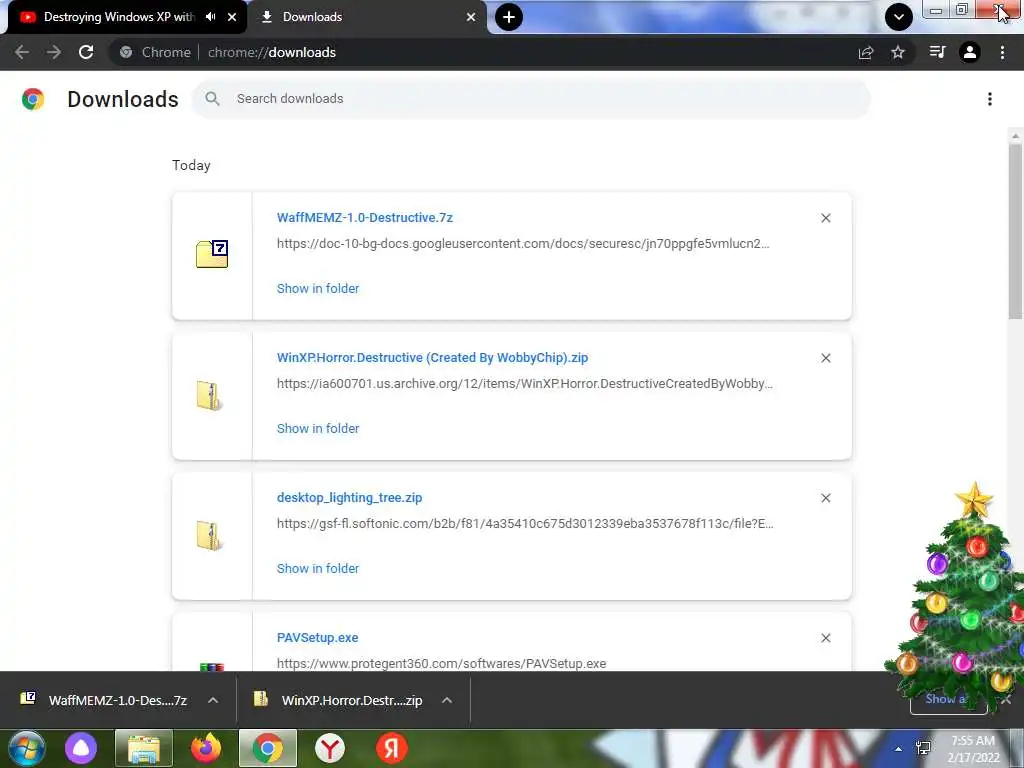The image size is (1024, 768).
Task: Open the Downloads page three-dot menu
Action: pos(990,99)
